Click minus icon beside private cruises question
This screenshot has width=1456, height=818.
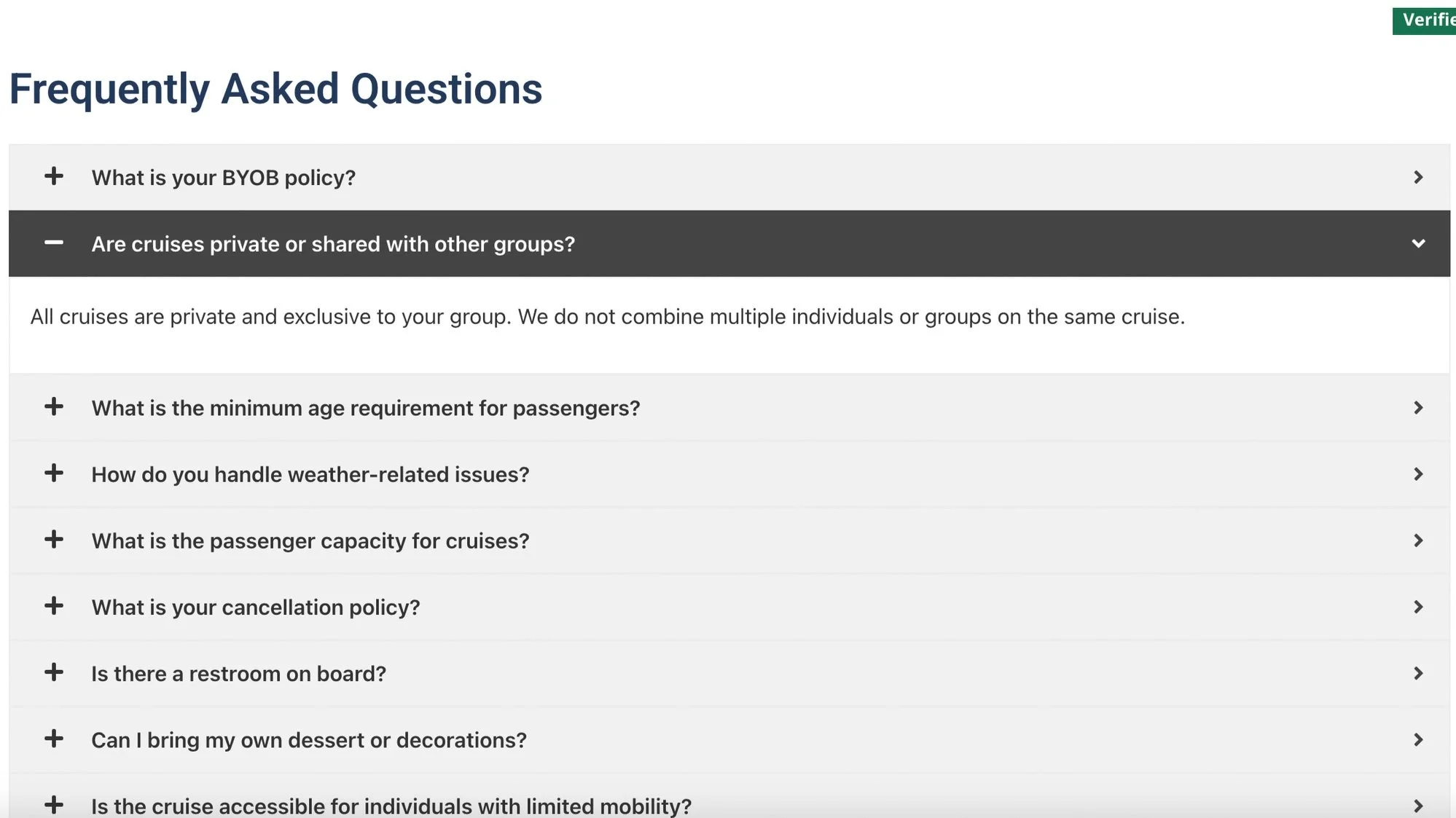click(53, 243)
